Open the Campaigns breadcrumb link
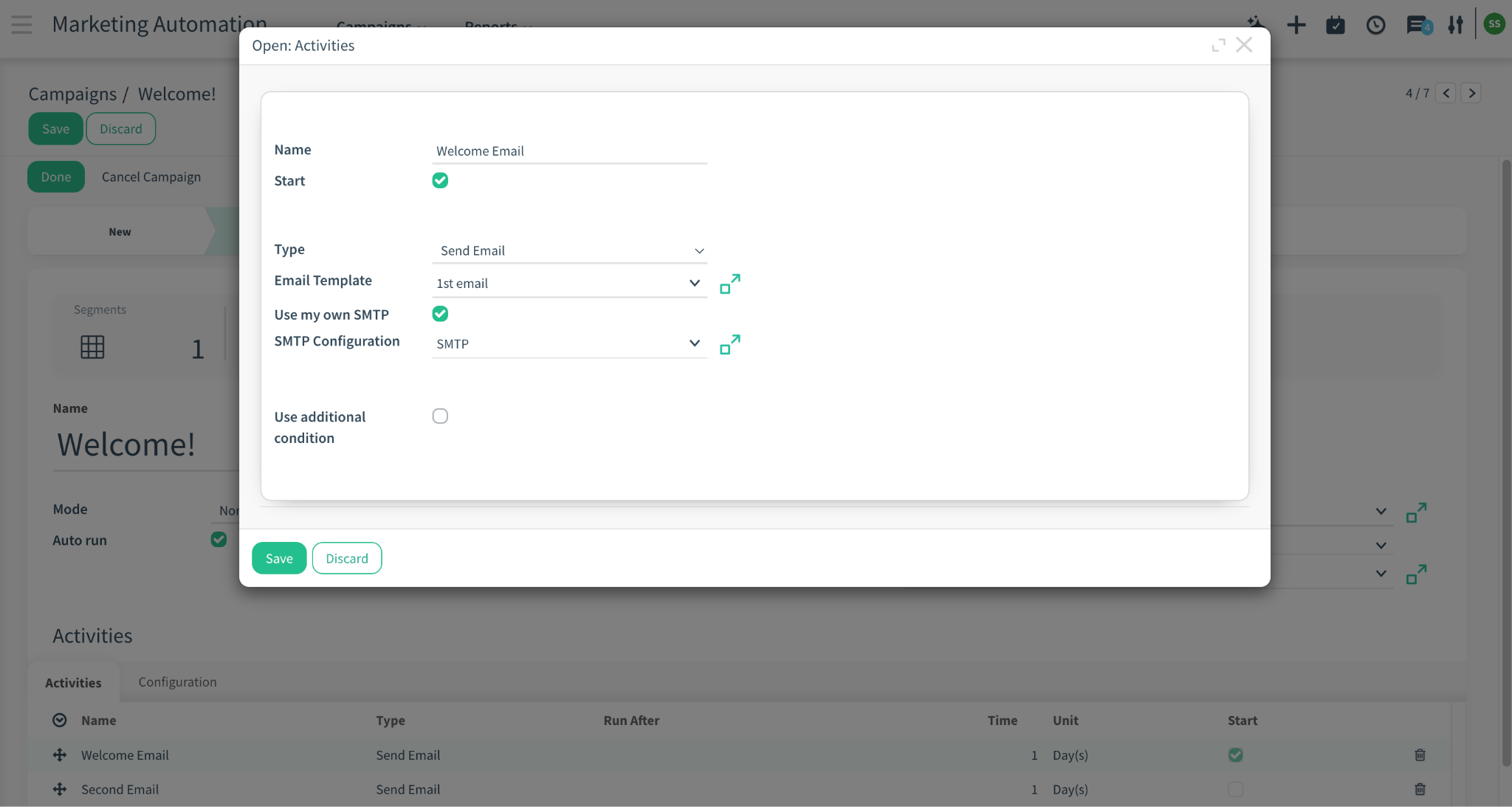 tap(72, 94)
